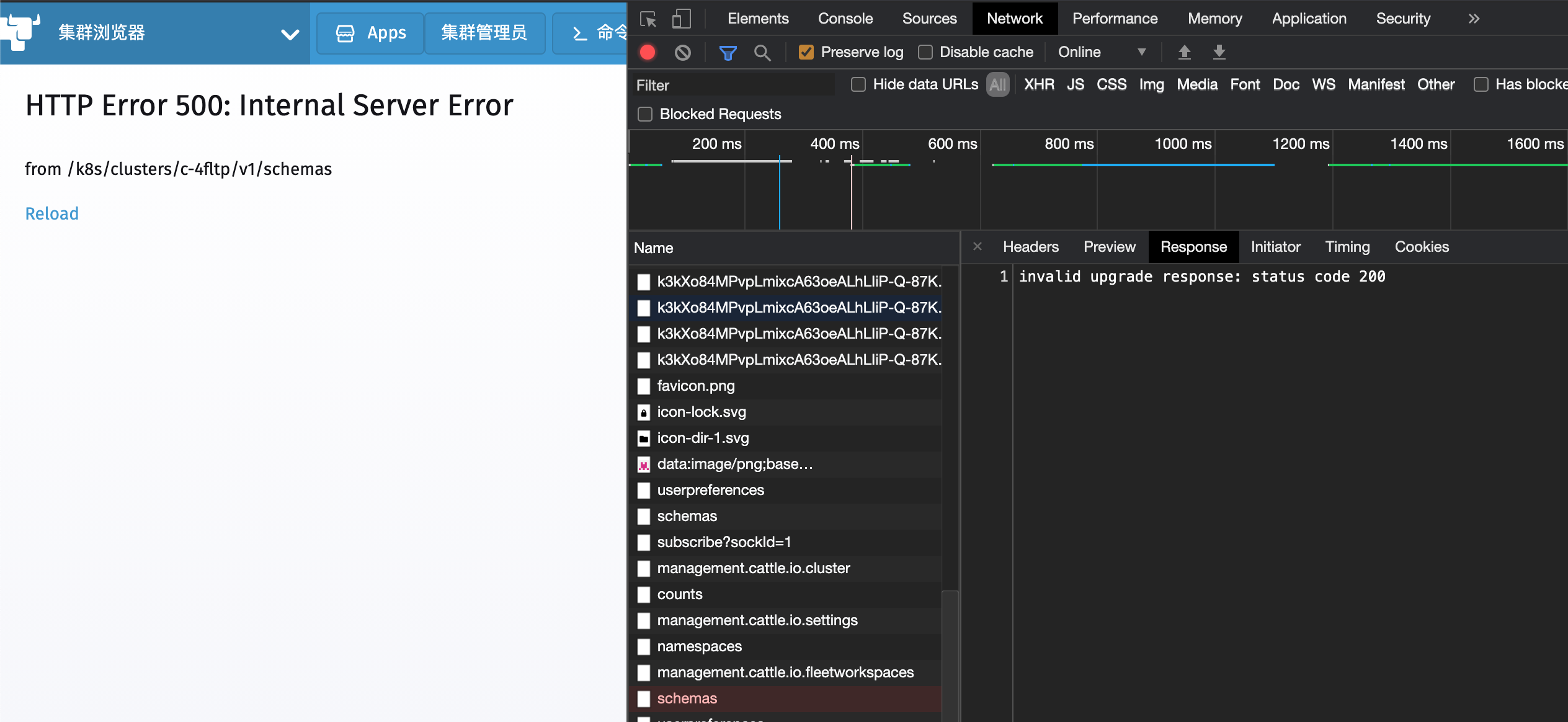Clear the network request log

point(684,52)
